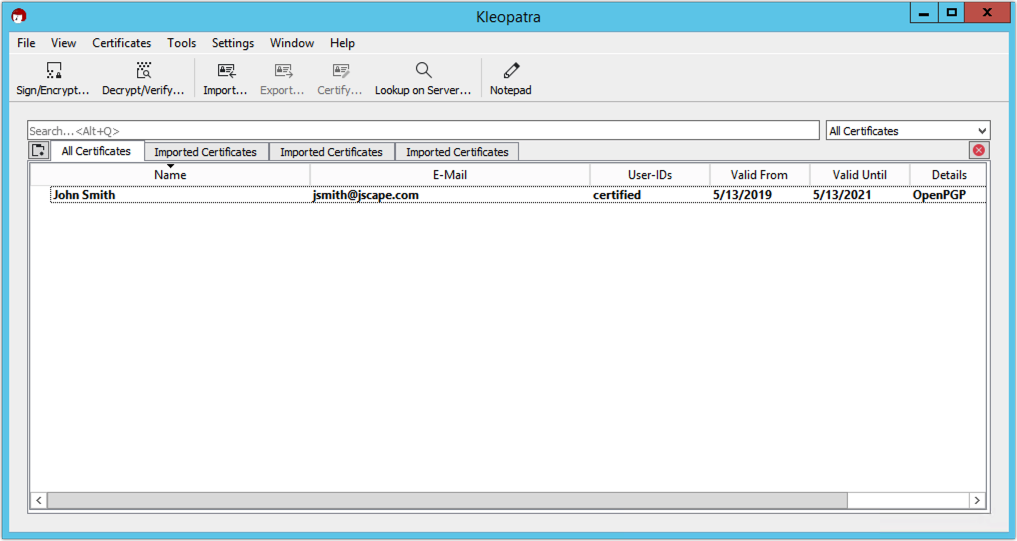Switch to the All Certificates tab
Screen dimensions: 1017x541
pyautogui.click(x=96, y=152)
